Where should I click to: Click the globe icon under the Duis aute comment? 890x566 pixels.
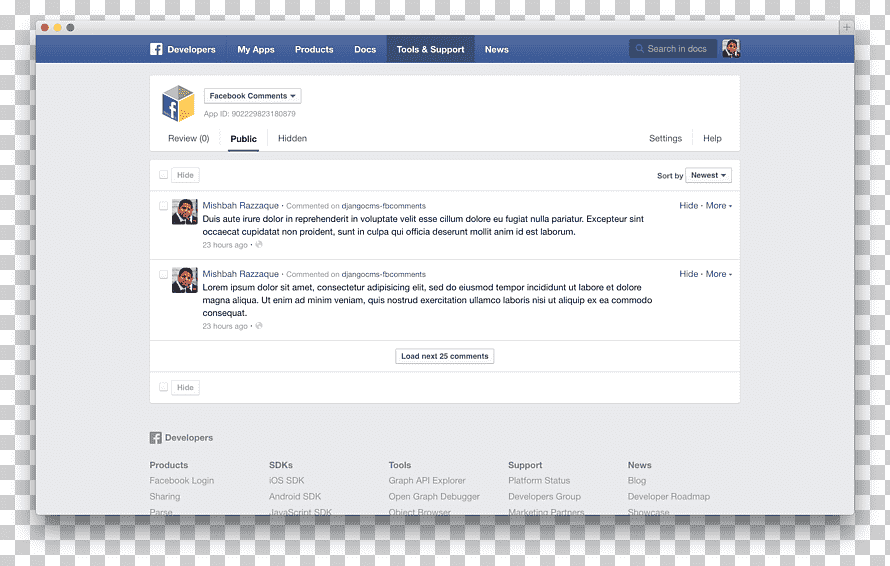(259, 245)
